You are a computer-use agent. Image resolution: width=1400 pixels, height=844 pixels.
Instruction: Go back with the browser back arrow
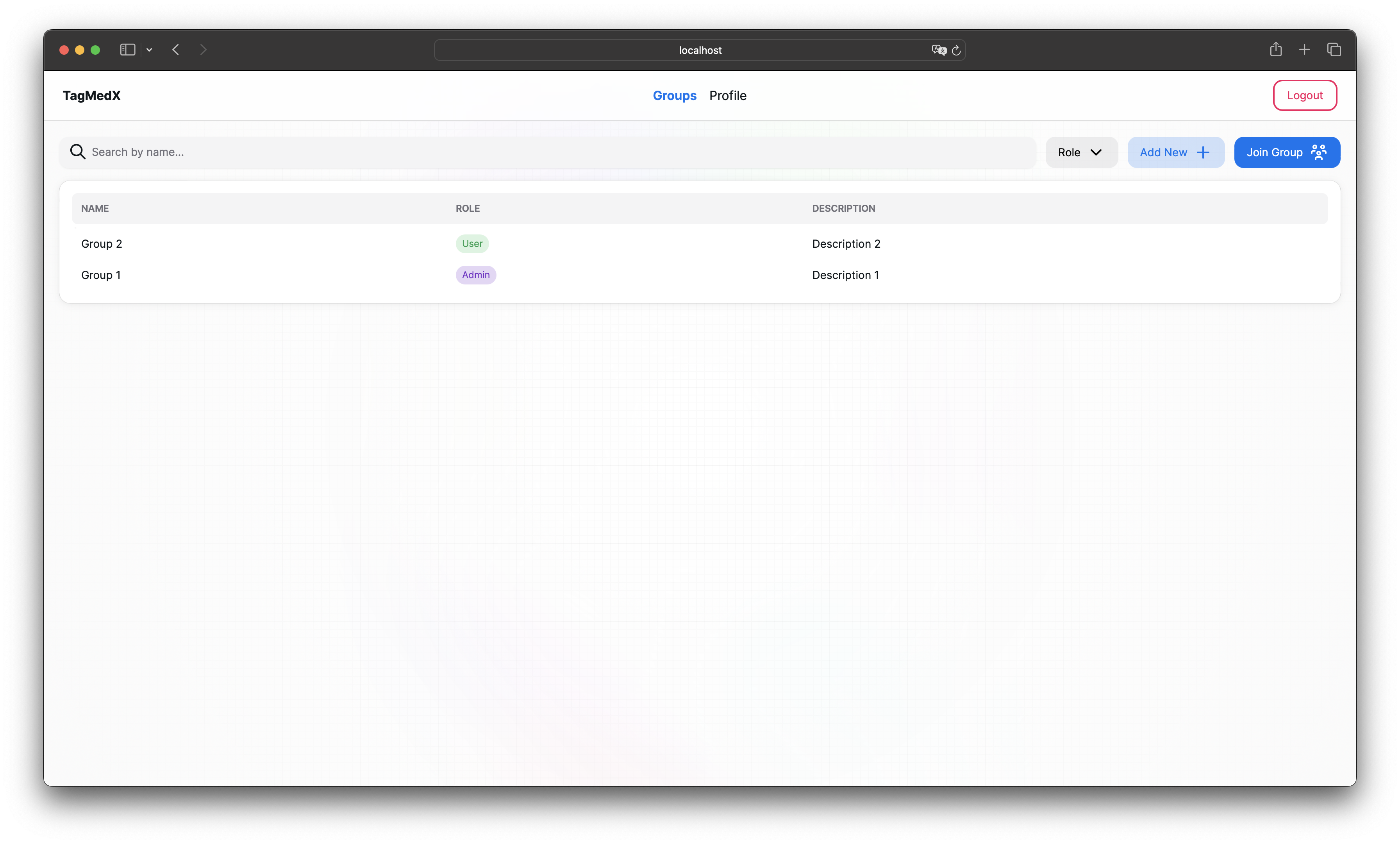[175, 50]
